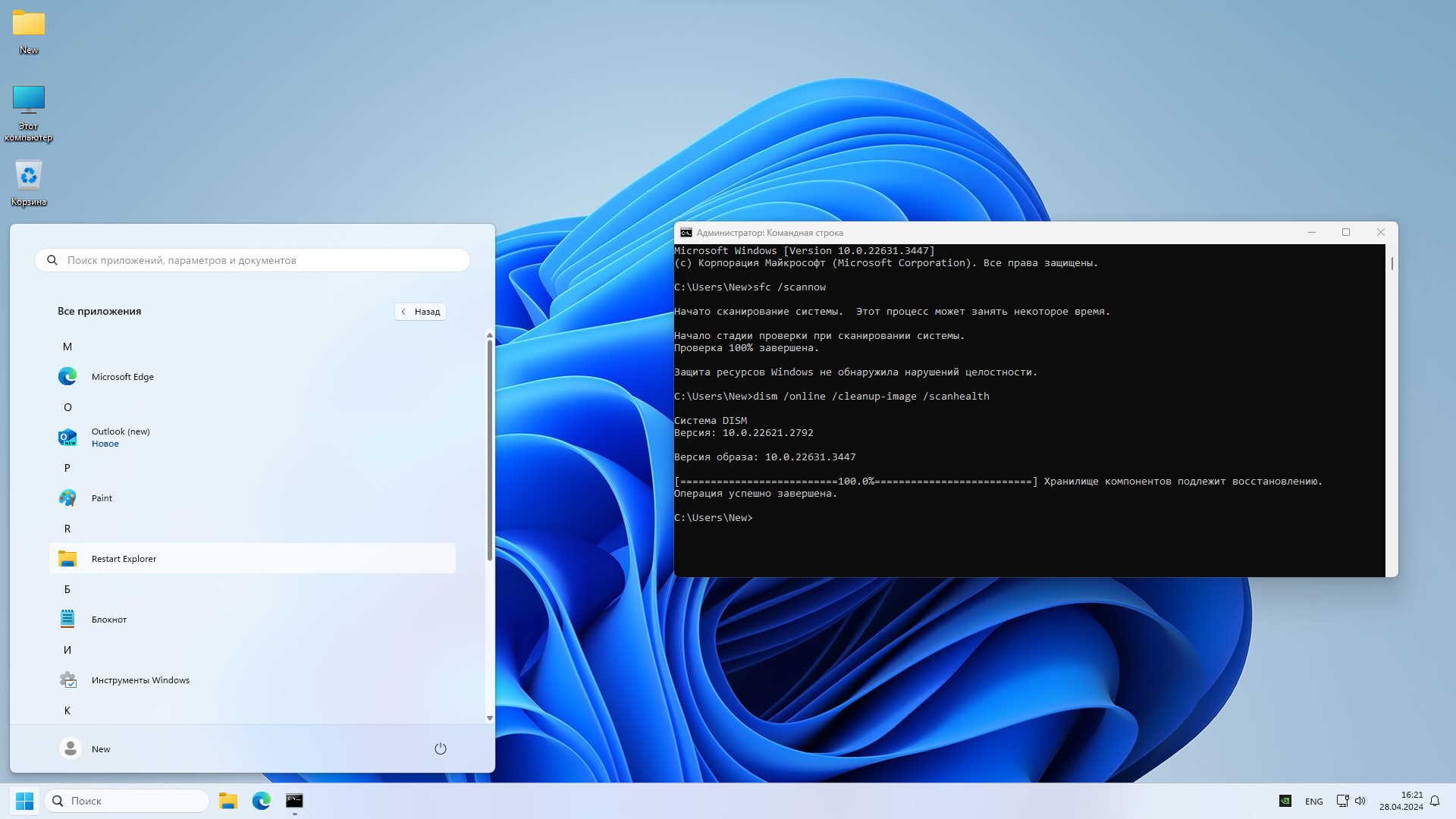Jump to the letter M section header
Screen dimensions: 1456x819
67,347
